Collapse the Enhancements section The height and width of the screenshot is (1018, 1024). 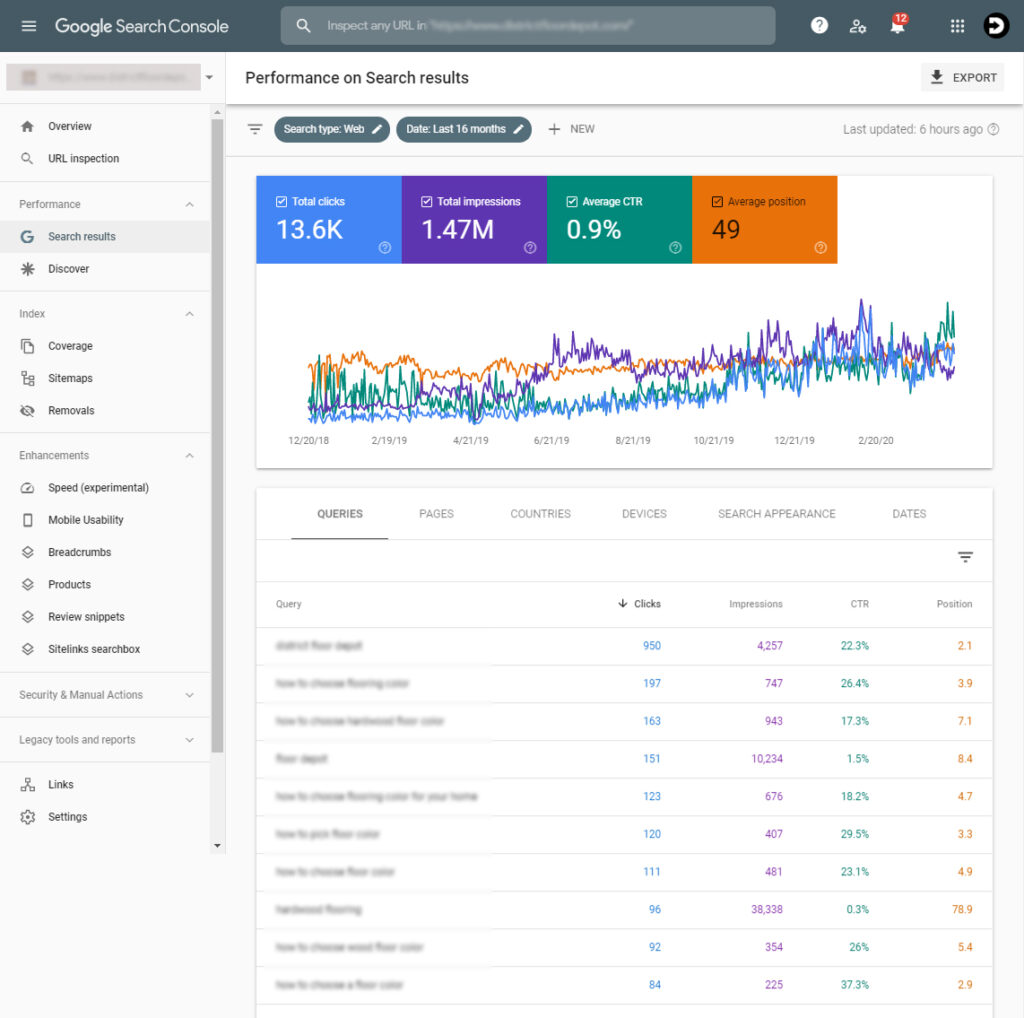[189, 456]
